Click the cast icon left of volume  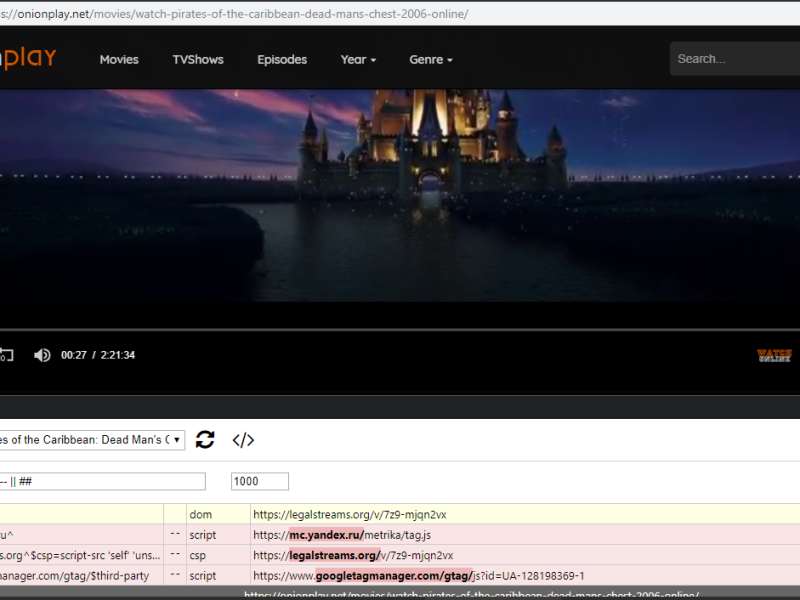[6, 355]
